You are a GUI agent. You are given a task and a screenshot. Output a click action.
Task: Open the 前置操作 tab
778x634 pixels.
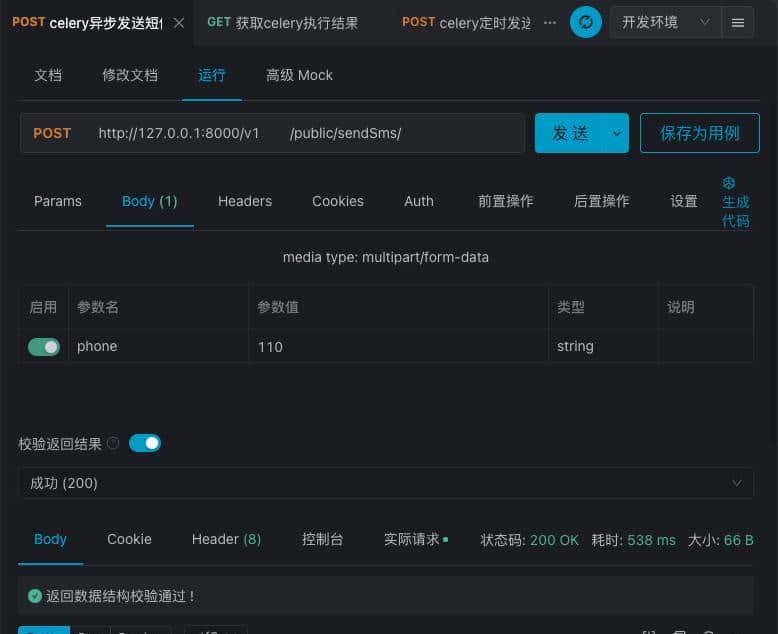point(506,201)
